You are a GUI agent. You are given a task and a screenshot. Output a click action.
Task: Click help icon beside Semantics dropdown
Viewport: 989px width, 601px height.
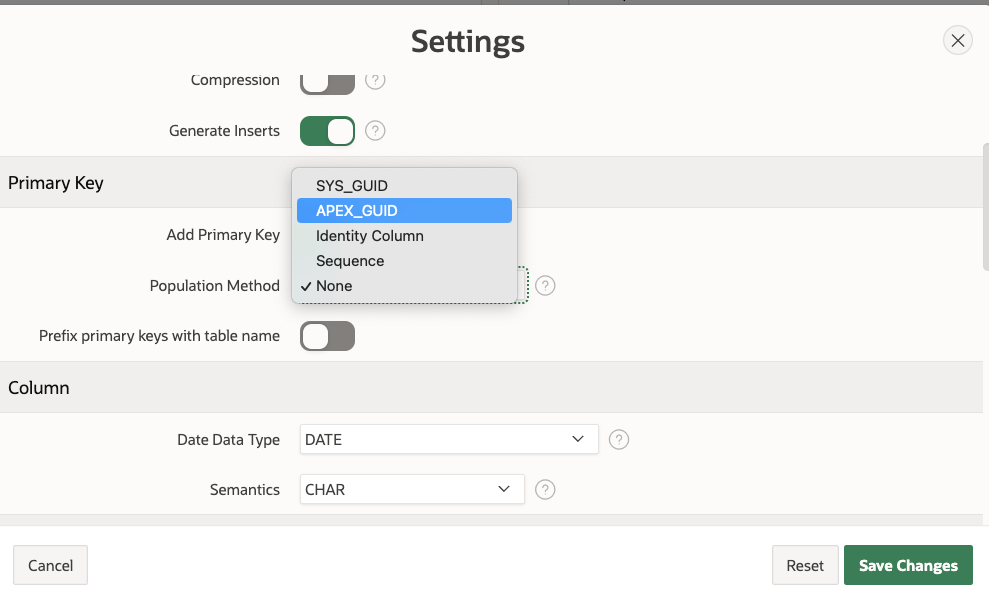545,490
